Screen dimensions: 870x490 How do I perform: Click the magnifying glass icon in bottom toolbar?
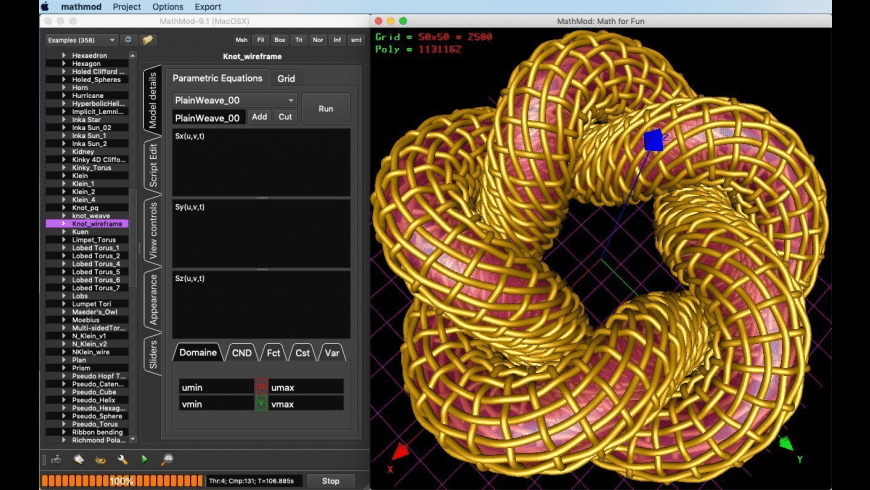[x=167, y=459]
